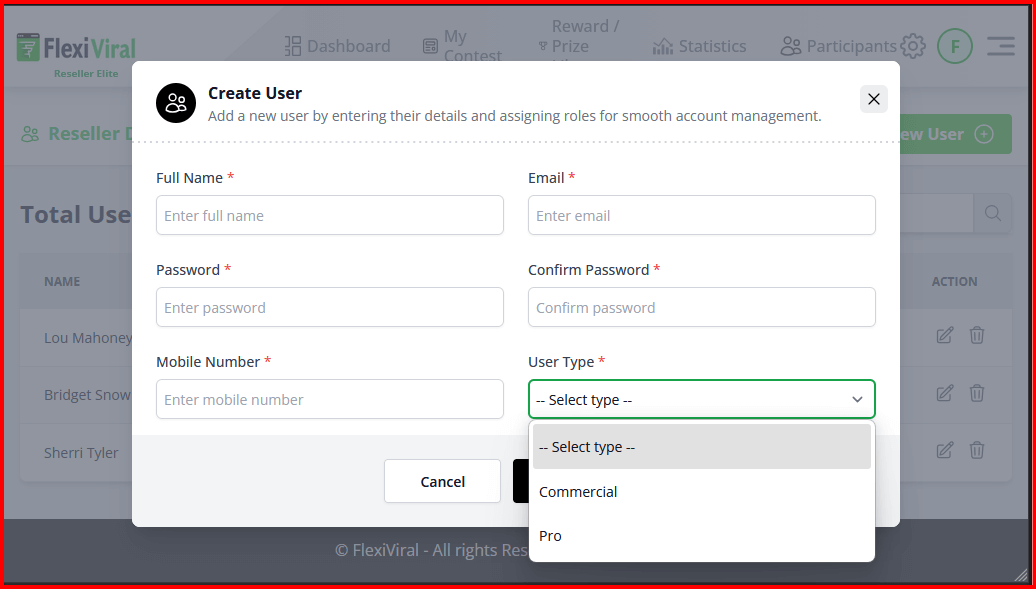The image size is (1036, 589).
Task: Click the settings gear icon in header
Action: click(912, 46)
